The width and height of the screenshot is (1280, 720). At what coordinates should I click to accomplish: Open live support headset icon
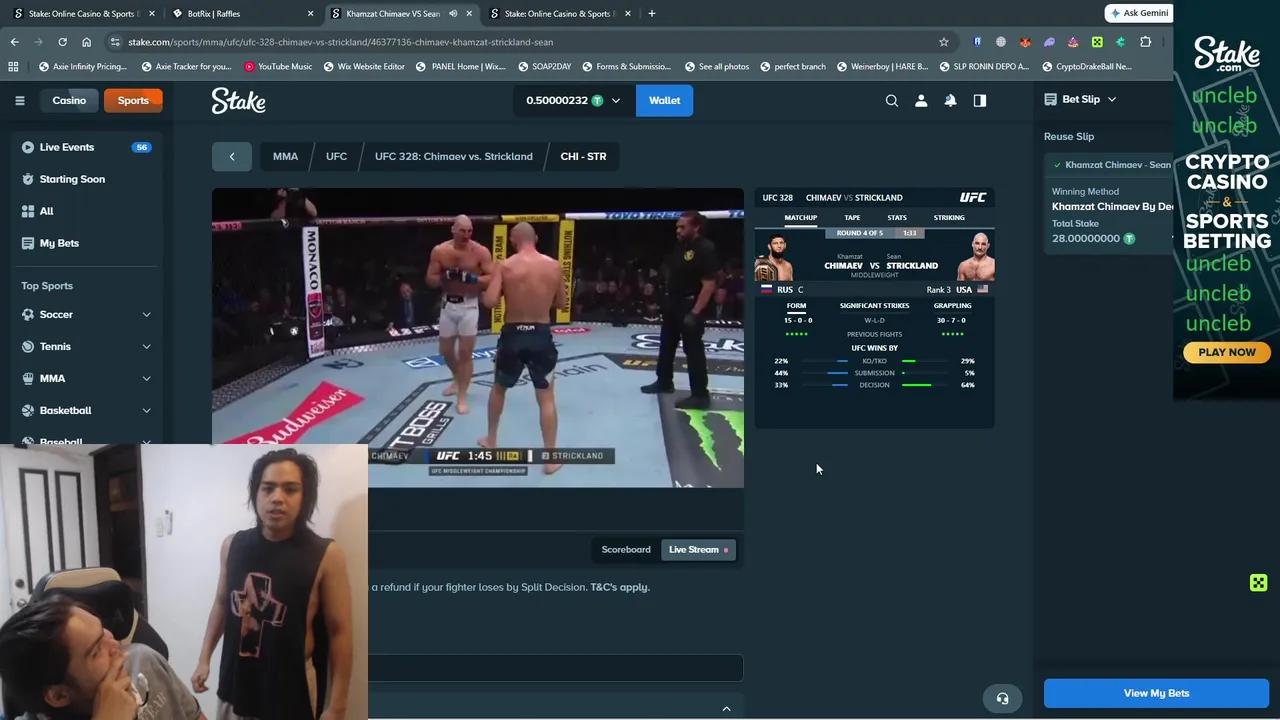coord(1003,699)
